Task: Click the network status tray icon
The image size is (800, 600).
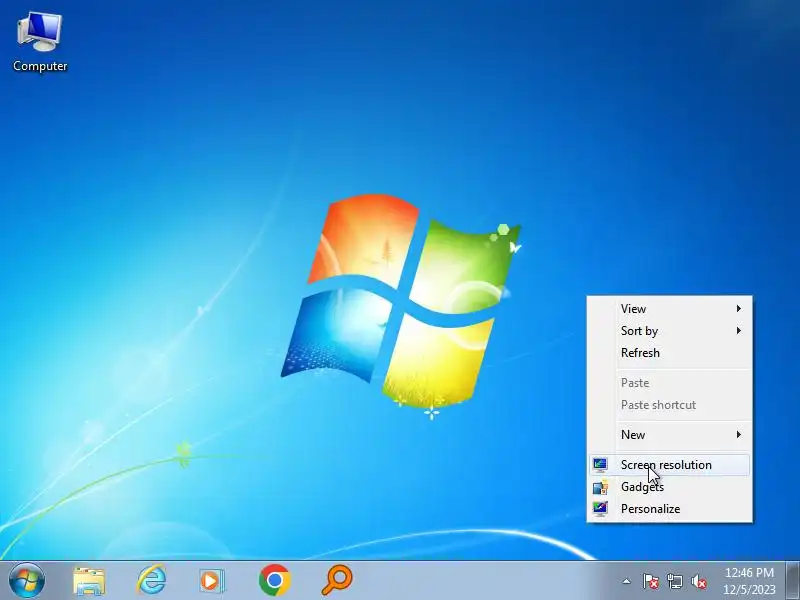Action: point(674,581)
